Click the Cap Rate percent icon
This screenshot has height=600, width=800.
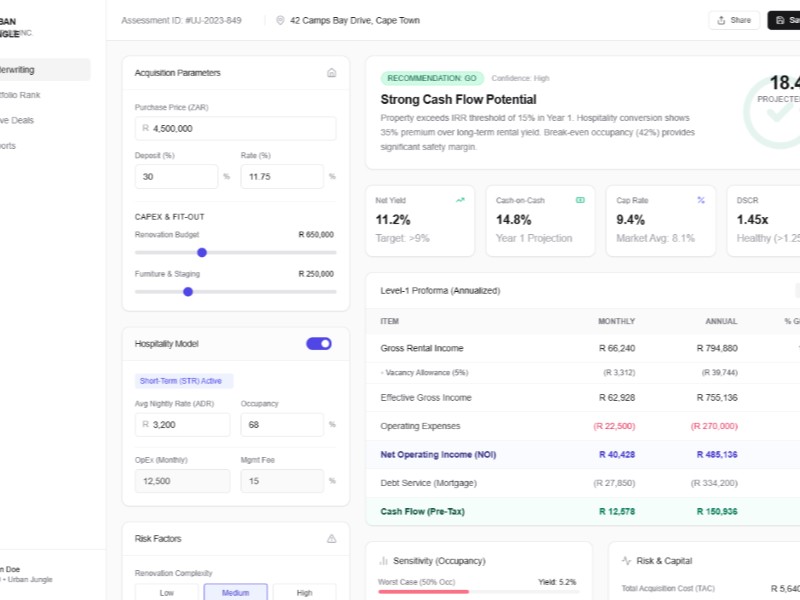tap(701, 200)
